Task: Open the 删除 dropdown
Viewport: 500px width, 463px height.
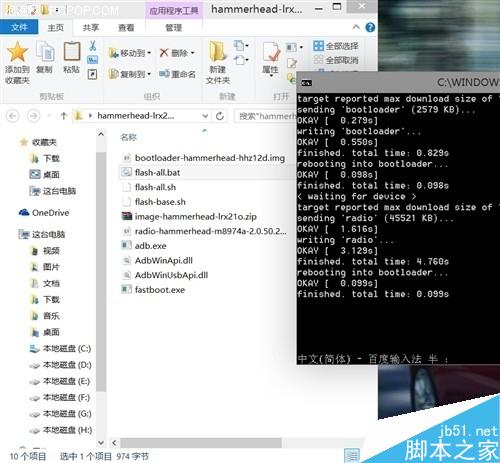Action: [177, 53]
